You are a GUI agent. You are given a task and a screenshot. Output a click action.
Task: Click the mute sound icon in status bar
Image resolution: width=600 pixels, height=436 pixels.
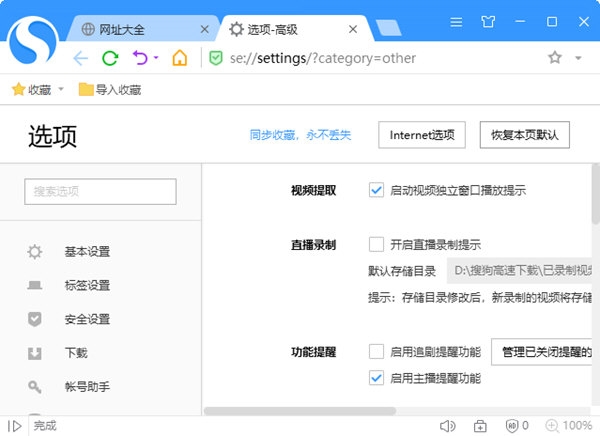447,426
